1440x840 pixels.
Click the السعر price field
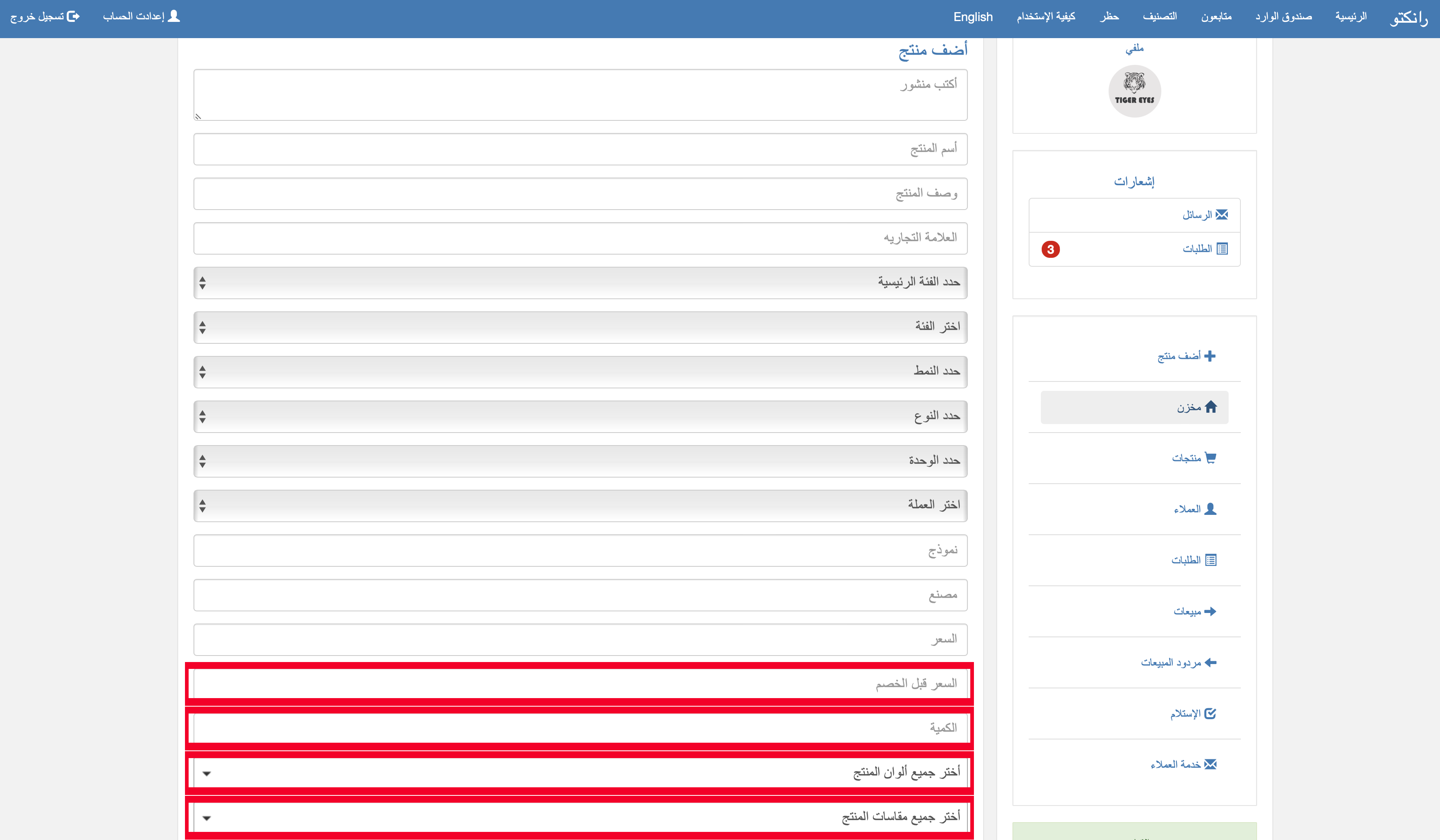(580, 640)
